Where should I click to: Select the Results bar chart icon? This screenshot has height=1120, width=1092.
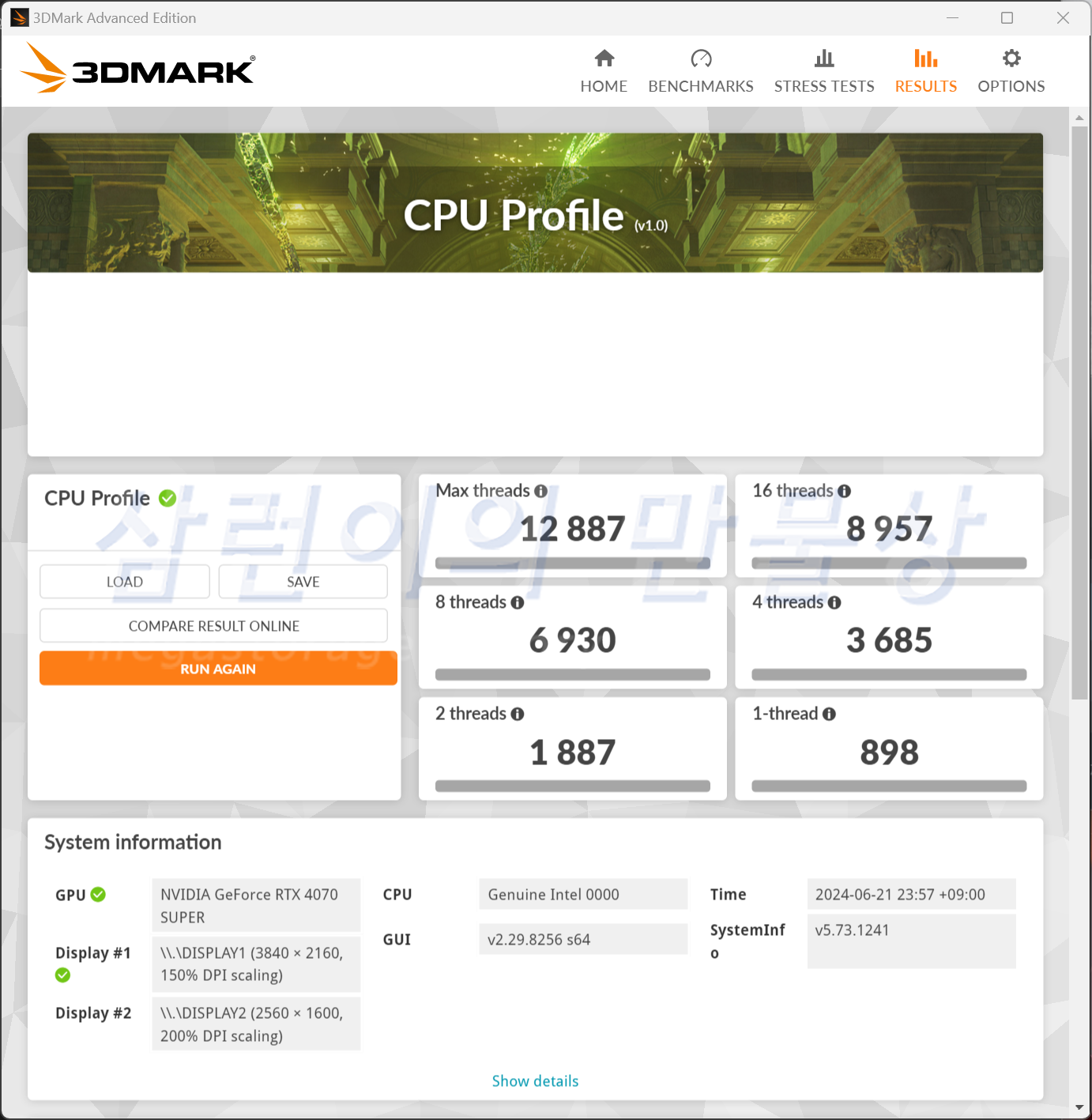pos(925,58)
